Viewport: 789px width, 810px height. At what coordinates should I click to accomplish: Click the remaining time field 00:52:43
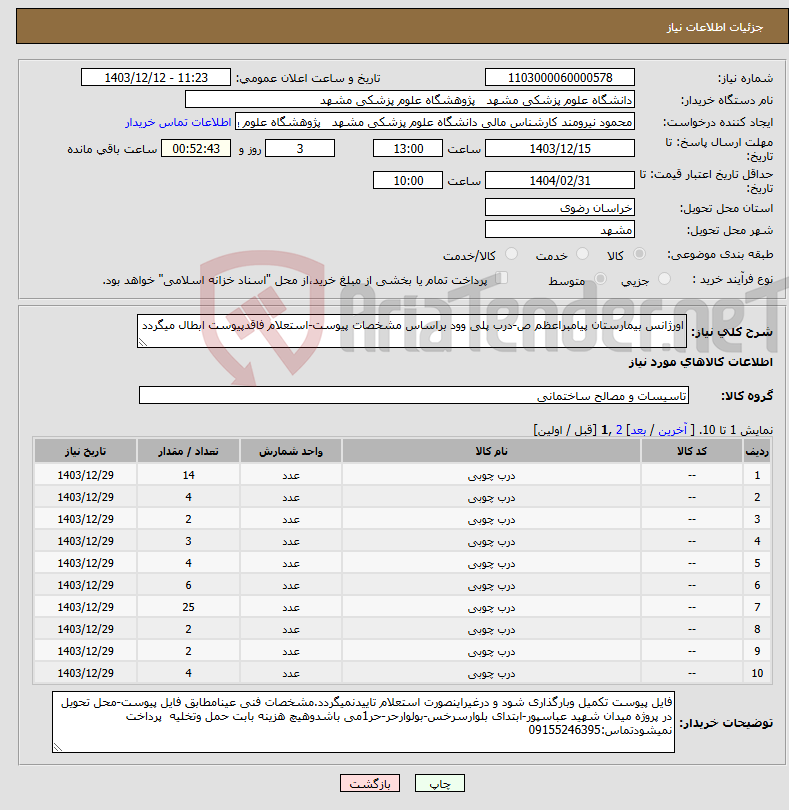(x=196, y=148)
